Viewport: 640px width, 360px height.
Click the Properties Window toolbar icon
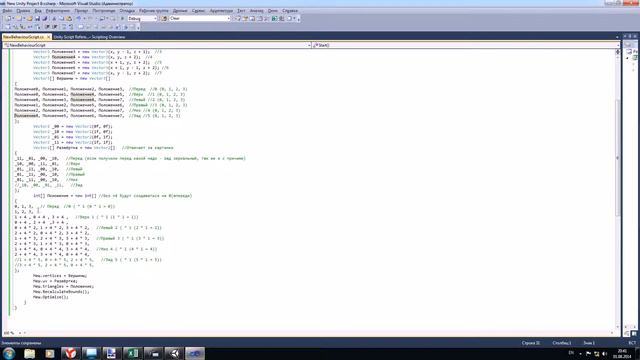(x=245, y=18)
